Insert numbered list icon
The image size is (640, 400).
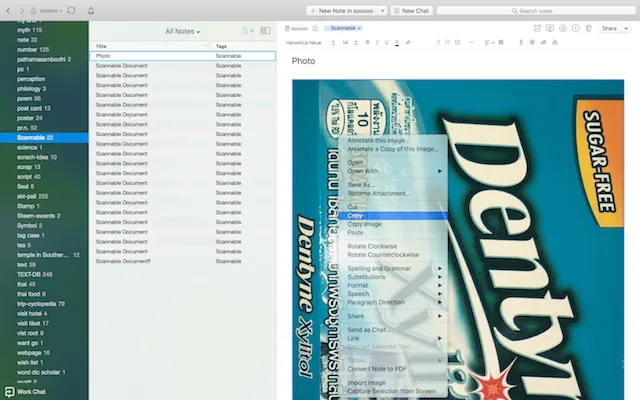pyautogui.click(x=447, y=42)
